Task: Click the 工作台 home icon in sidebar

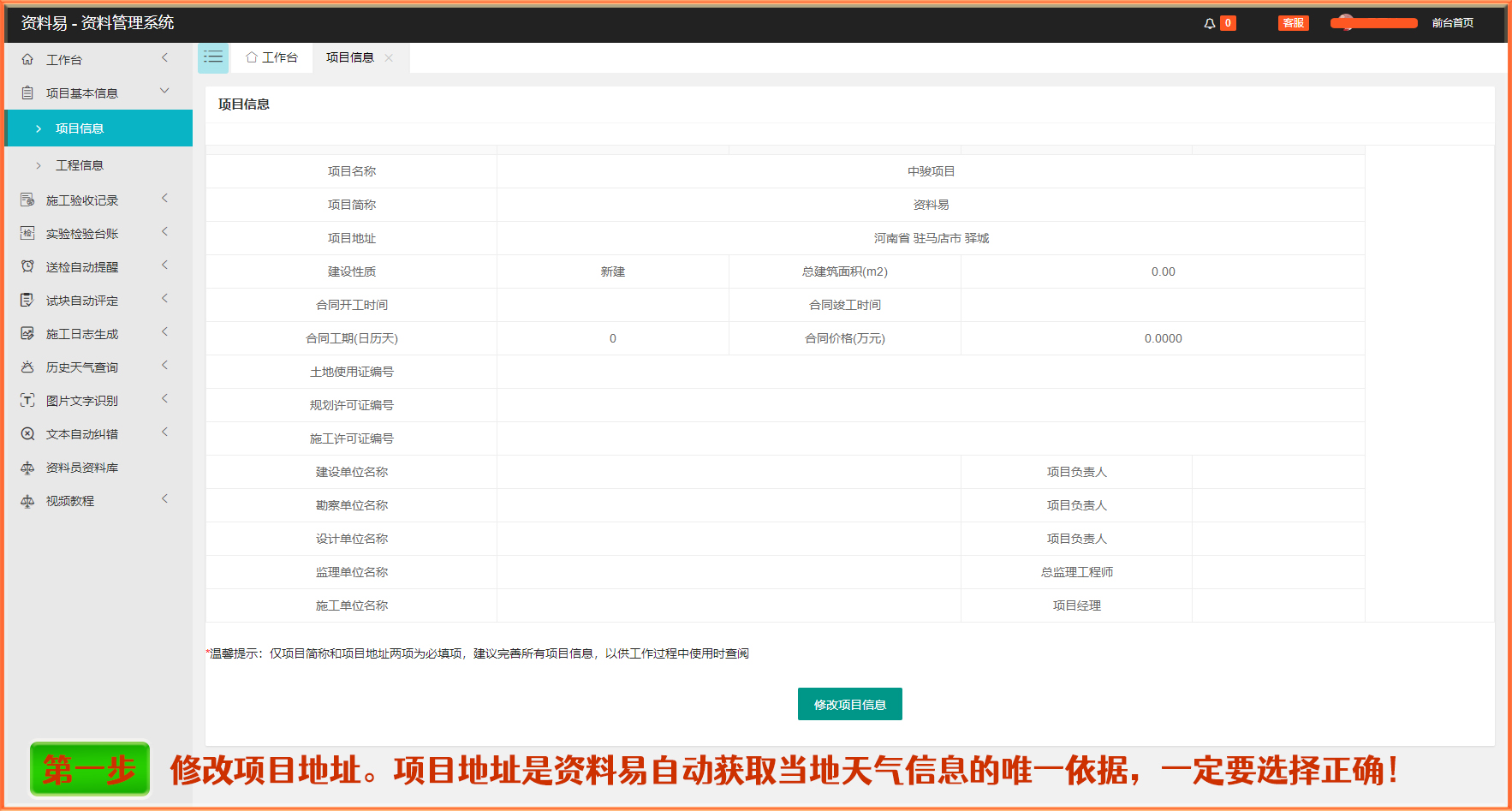Action: click(x=27, y=59)
